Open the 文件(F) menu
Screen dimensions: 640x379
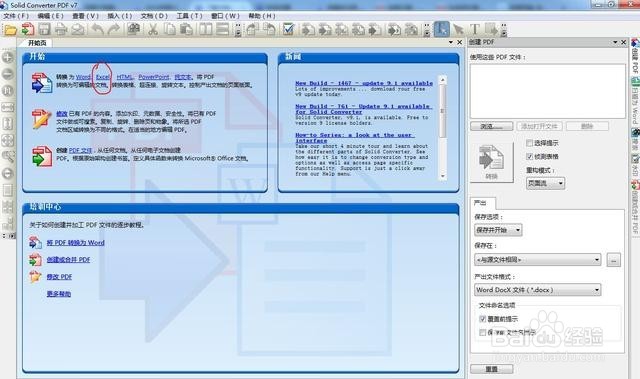point(16,16)
